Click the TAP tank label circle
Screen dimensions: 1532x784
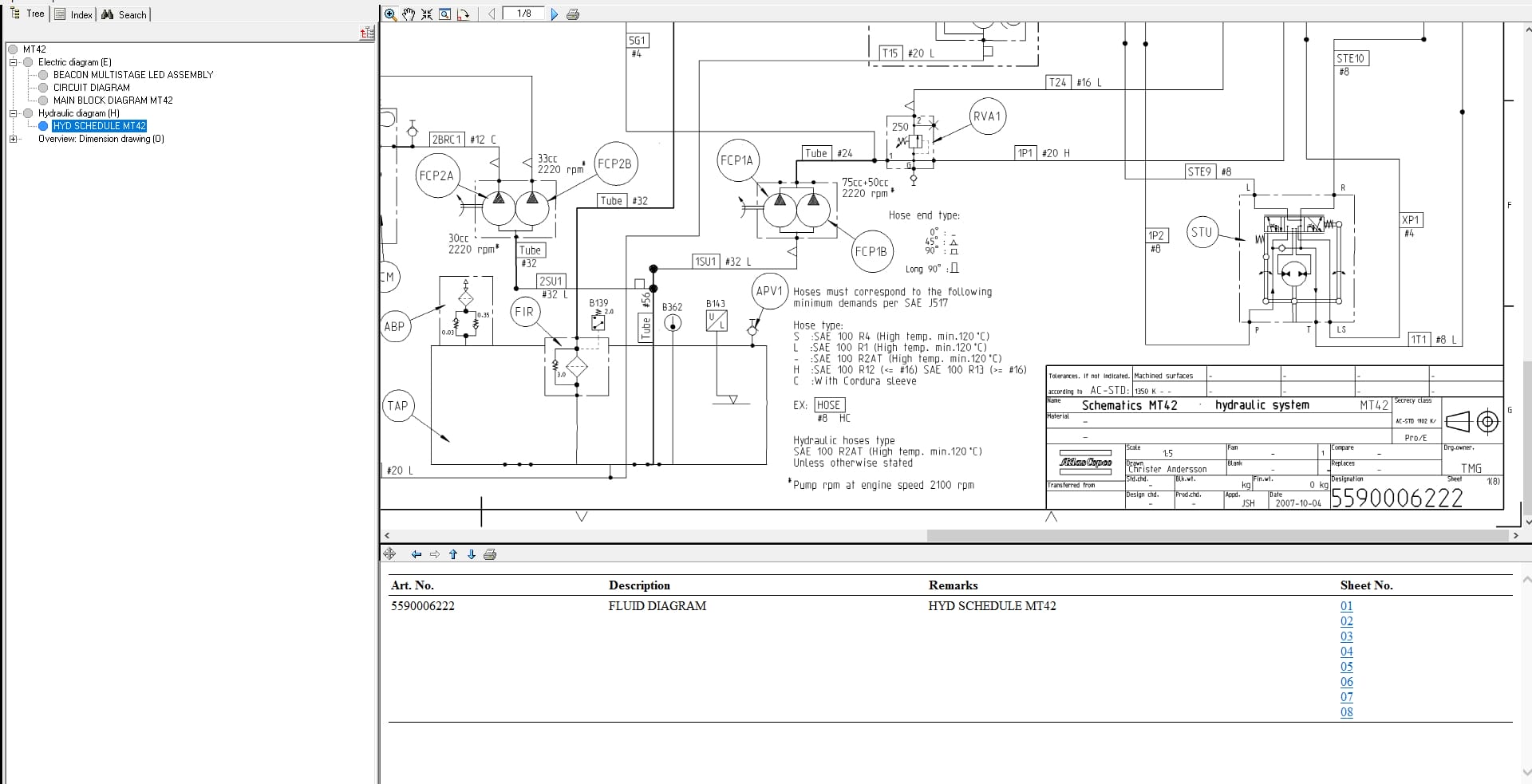397,406
